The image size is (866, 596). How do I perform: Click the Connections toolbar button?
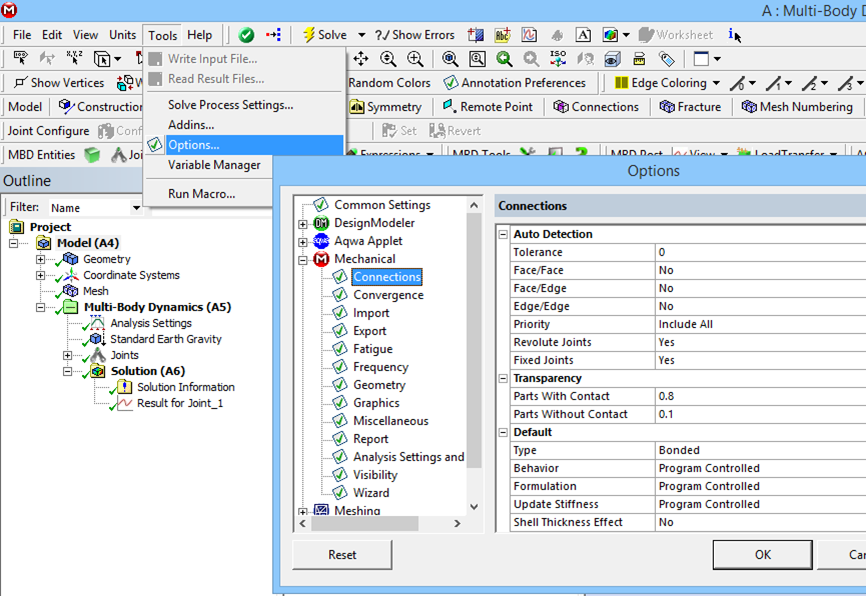click(596, 107)
